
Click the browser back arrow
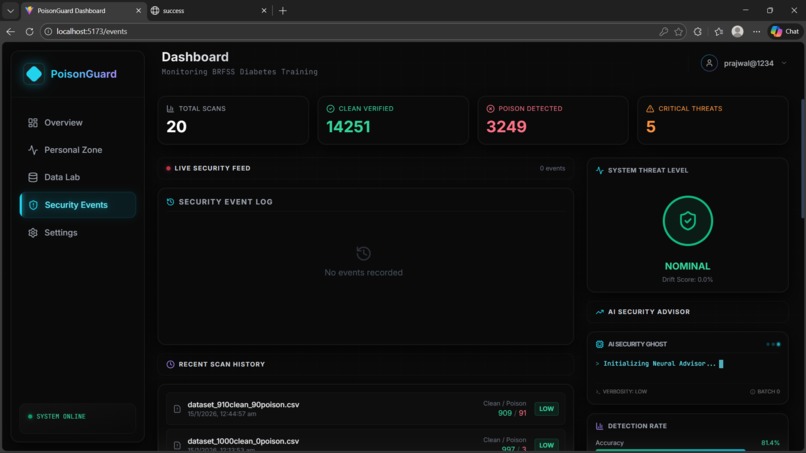click(x=10, y=31)
